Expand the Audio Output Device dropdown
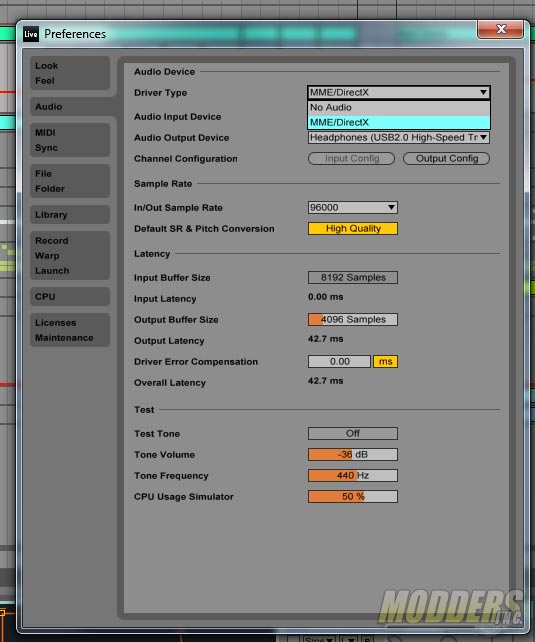 [x=398, y=138]
